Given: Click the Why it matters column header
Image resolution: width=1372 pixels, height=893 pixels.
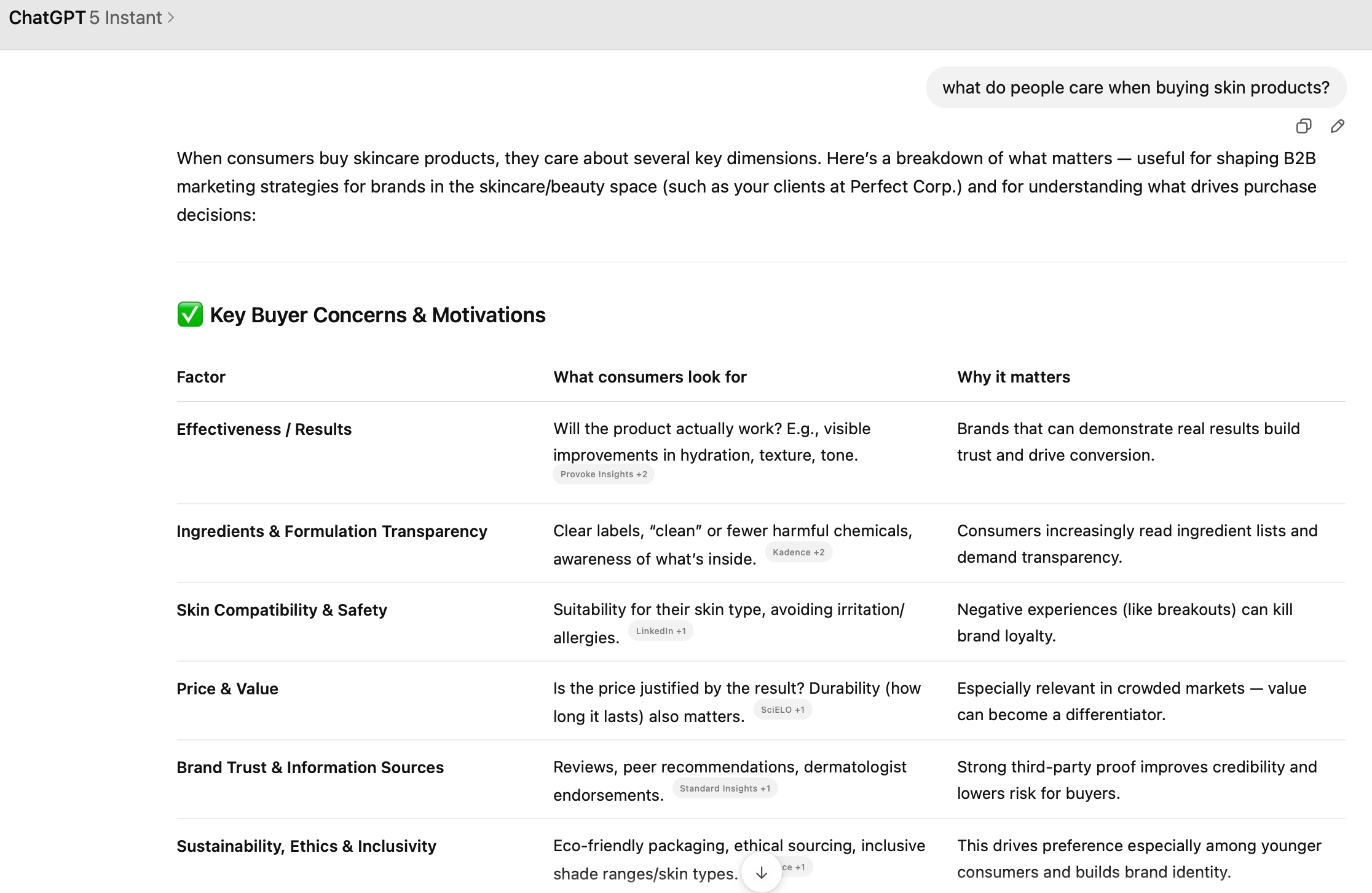Looking at the screenshot, I should (1013, 377).
